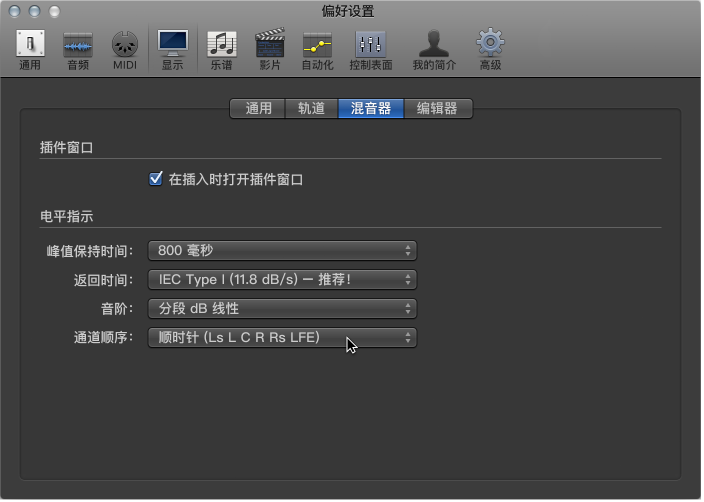Viewport: 704px width, 502px height.
Task: Open the 通道顺序 顺时针 dropdown
Action: coord(282,338)
